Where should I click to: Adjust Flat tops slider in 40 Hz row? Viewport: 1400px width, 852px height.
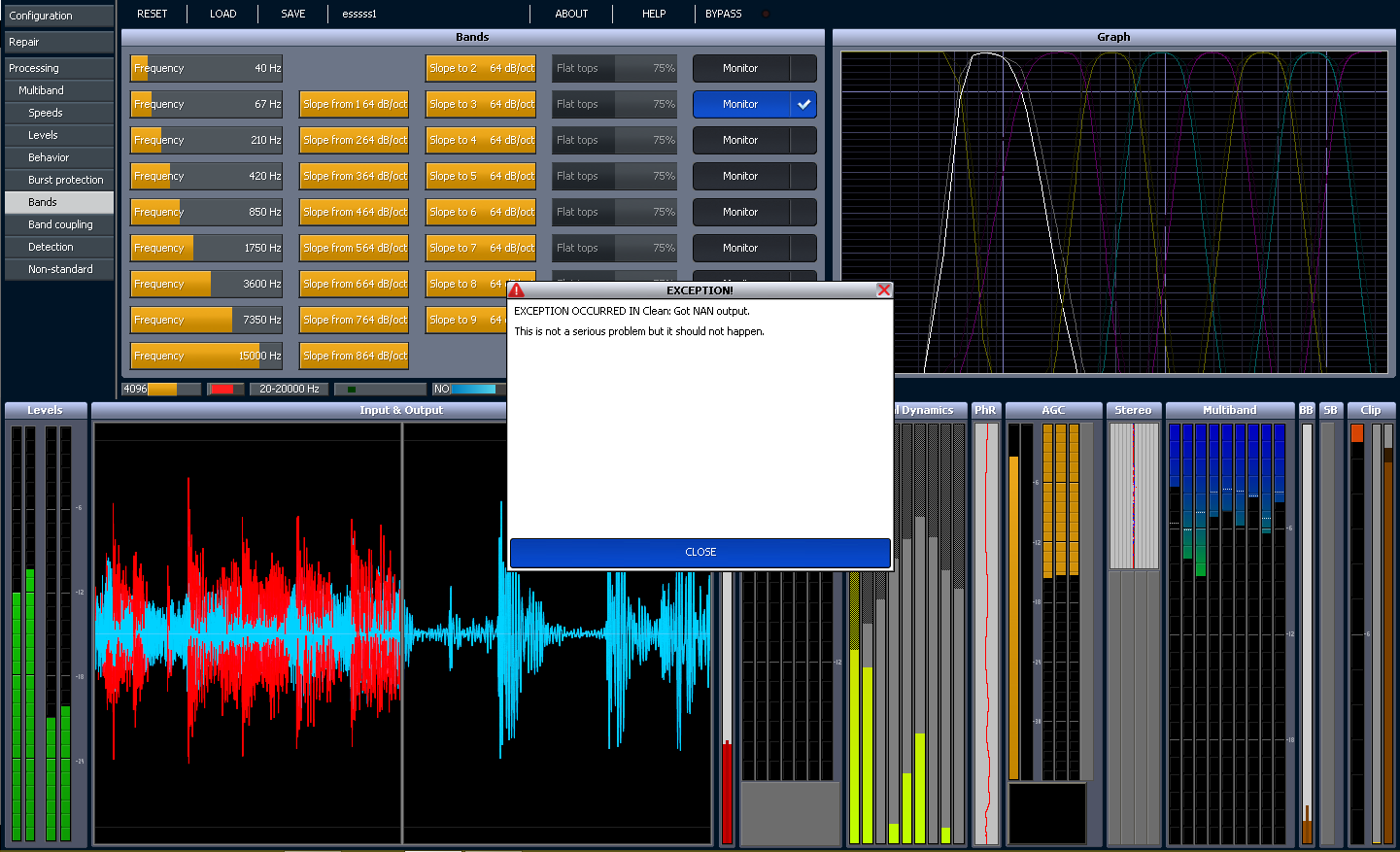point(614,68)
